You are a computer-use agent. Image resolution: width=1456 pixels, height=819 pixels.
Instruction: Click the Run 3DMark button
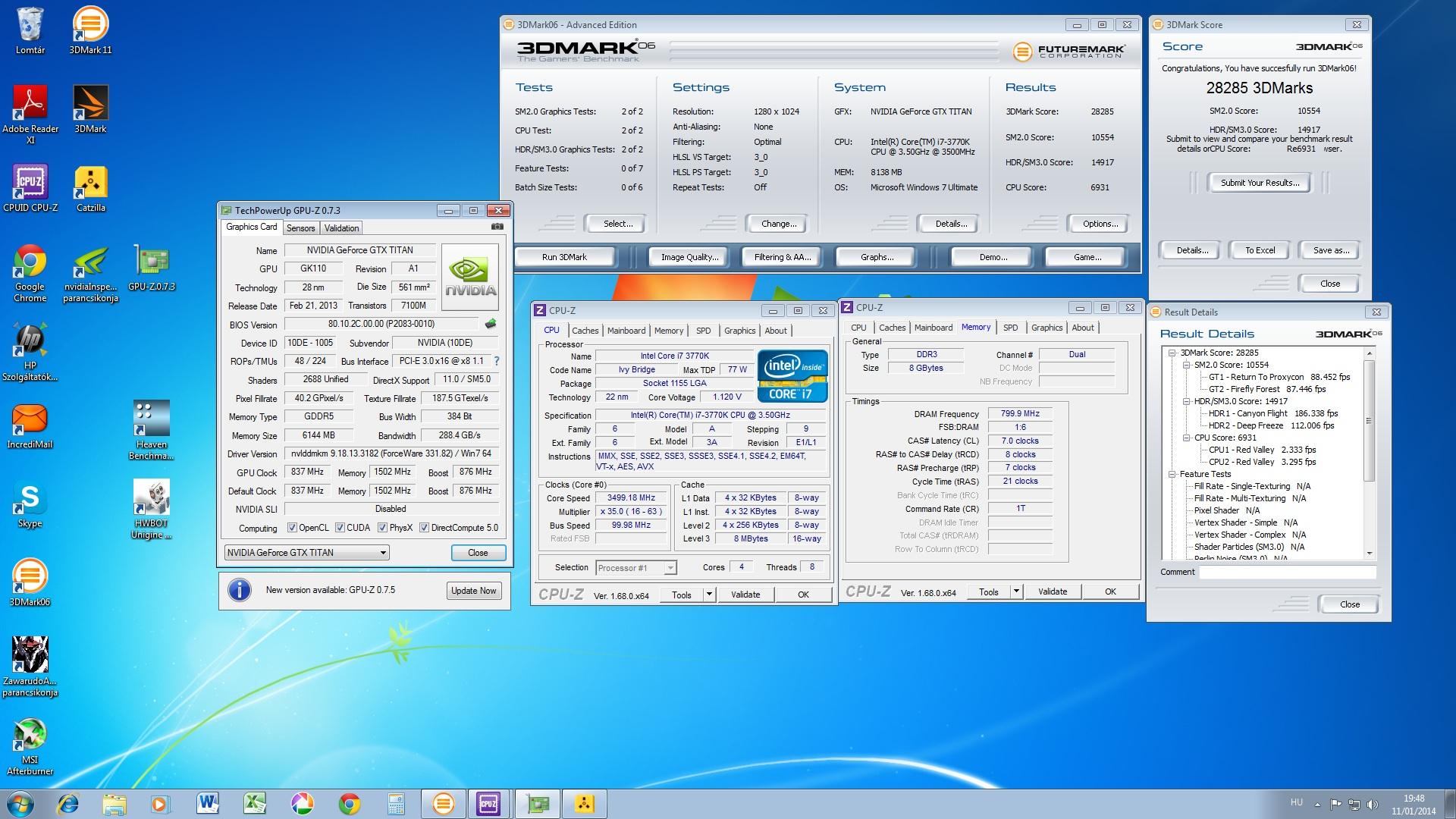tap(564, 257)
